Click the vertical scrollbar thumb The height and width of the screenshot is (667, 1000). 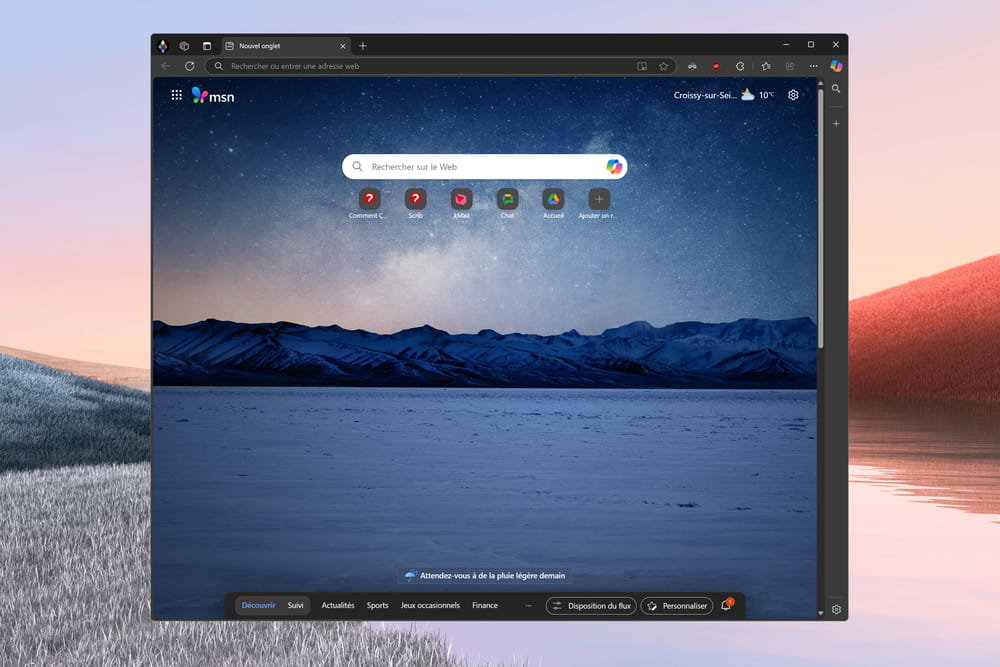821,218
